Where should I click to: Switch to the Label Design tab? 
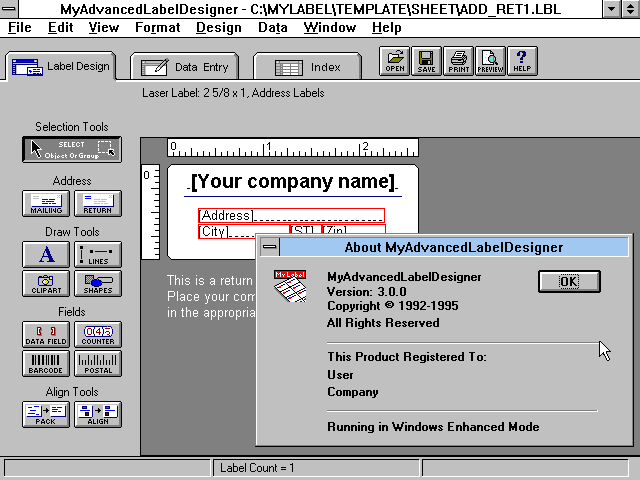(61, 66)
